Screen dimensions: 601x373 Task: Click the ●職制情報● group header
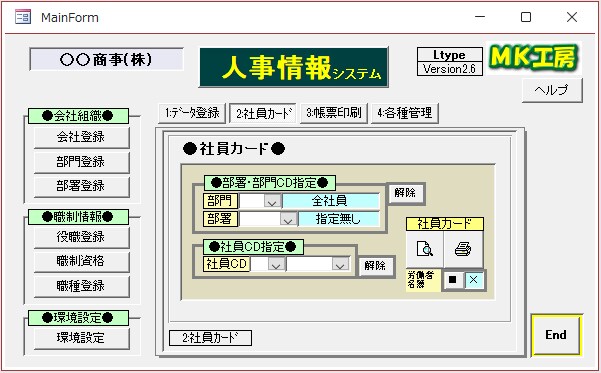tap(78, 217)
